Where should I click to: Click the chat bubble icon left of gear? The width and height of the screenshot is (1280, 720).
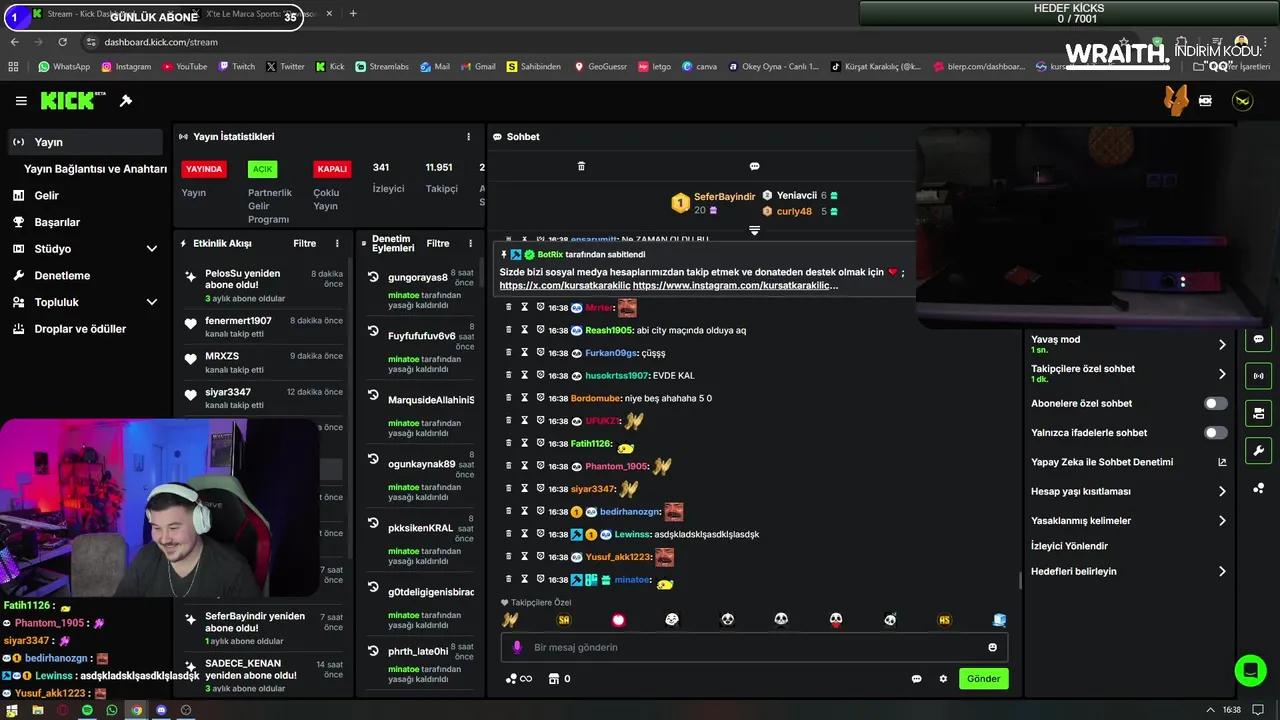[x=916, y=679]
